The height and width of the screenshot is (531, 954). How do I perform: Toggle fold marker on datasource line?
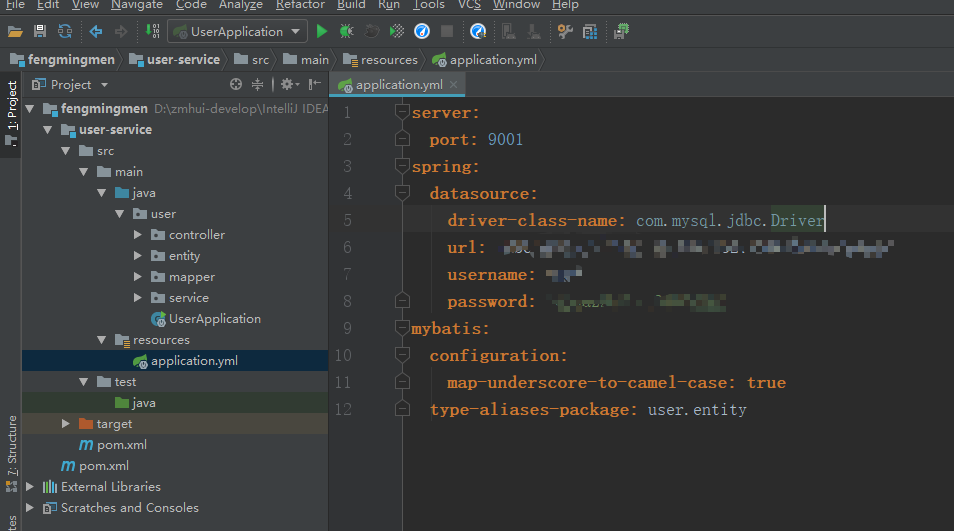(x=402, y=193)
